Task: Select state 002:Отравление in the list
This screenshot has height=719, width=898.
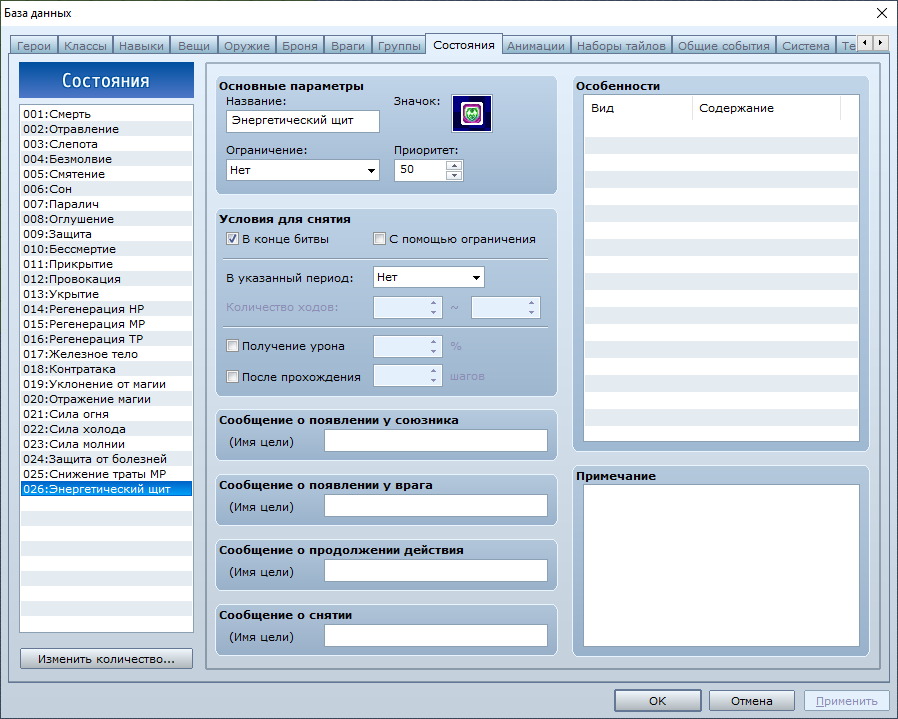Action: coord(107,129)
